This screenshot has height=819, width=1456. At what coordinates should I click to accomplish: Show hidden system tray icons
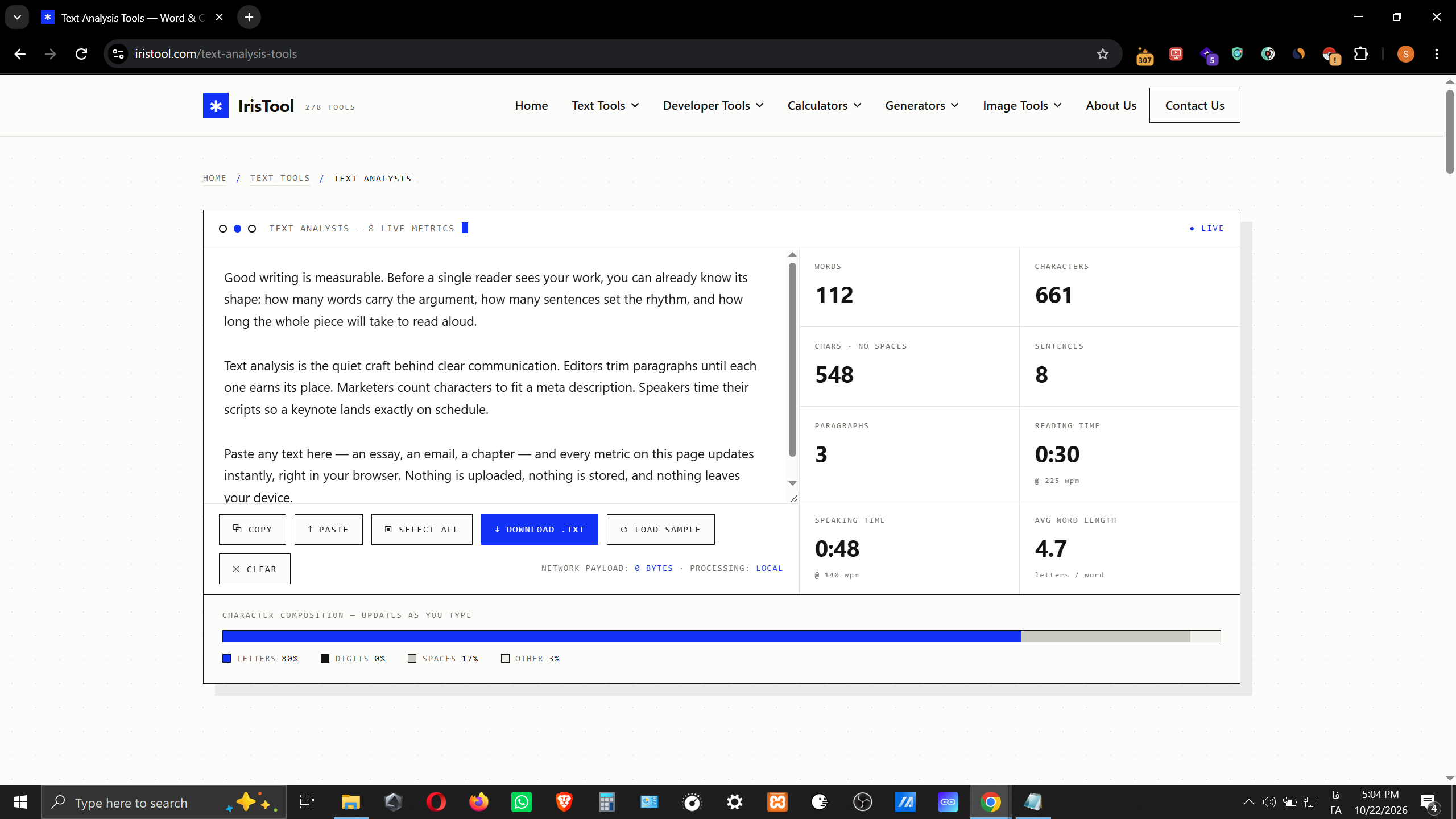tap(1248, 803)
